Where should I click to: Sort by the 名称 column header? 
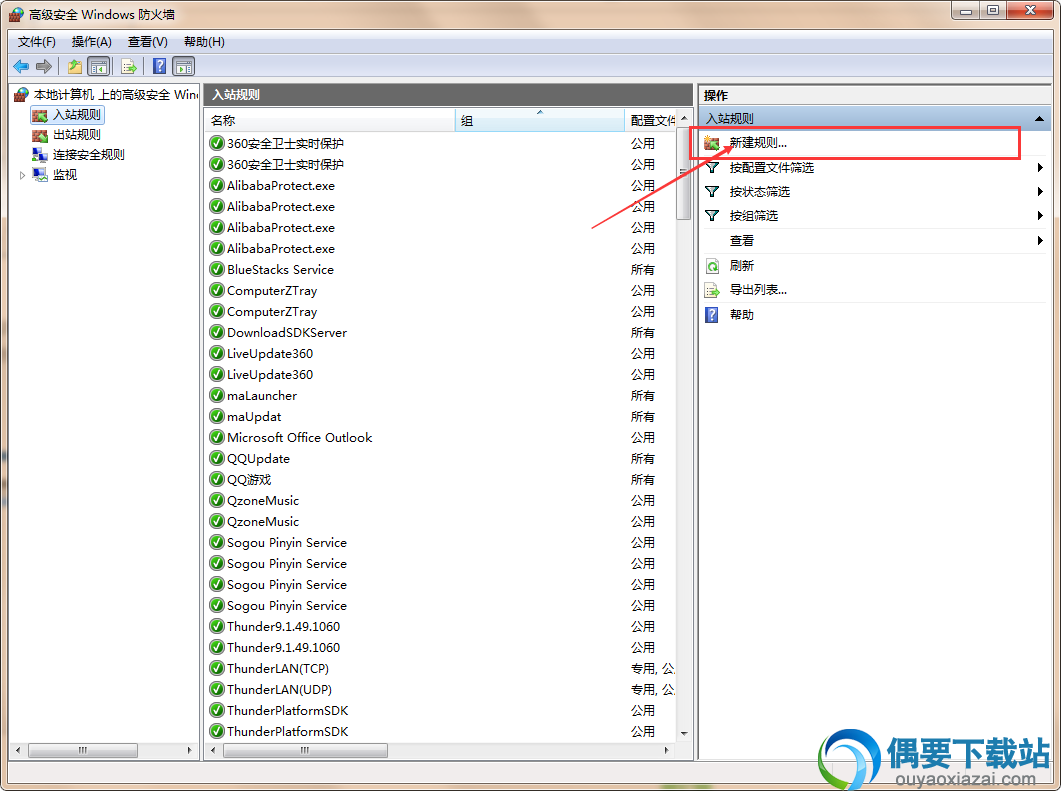click(x=330, y=120)
